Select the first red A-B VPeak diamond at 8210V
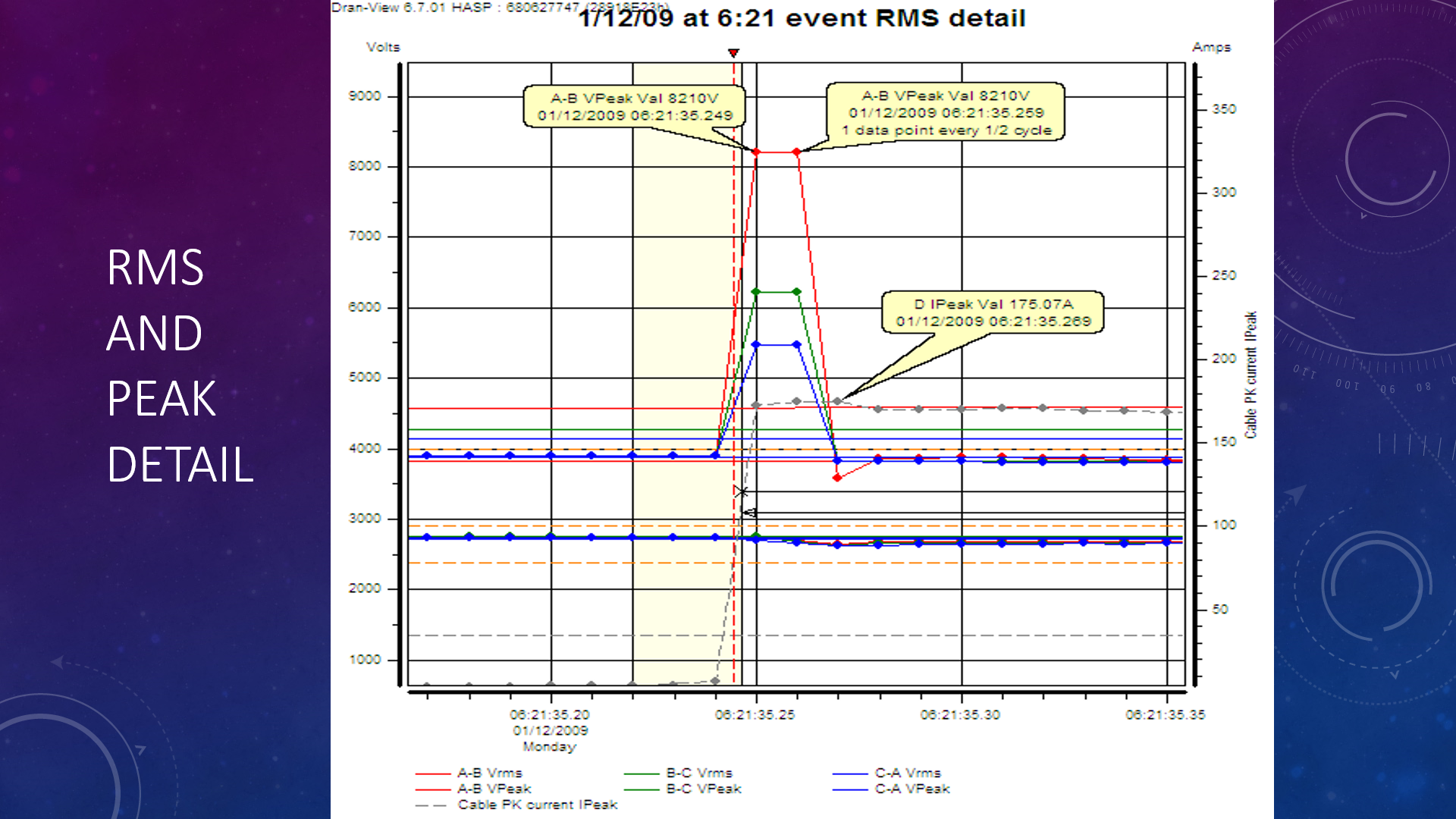Image resolution: width=1456 pixels, height=819 pixels. [x=756, y=152]
